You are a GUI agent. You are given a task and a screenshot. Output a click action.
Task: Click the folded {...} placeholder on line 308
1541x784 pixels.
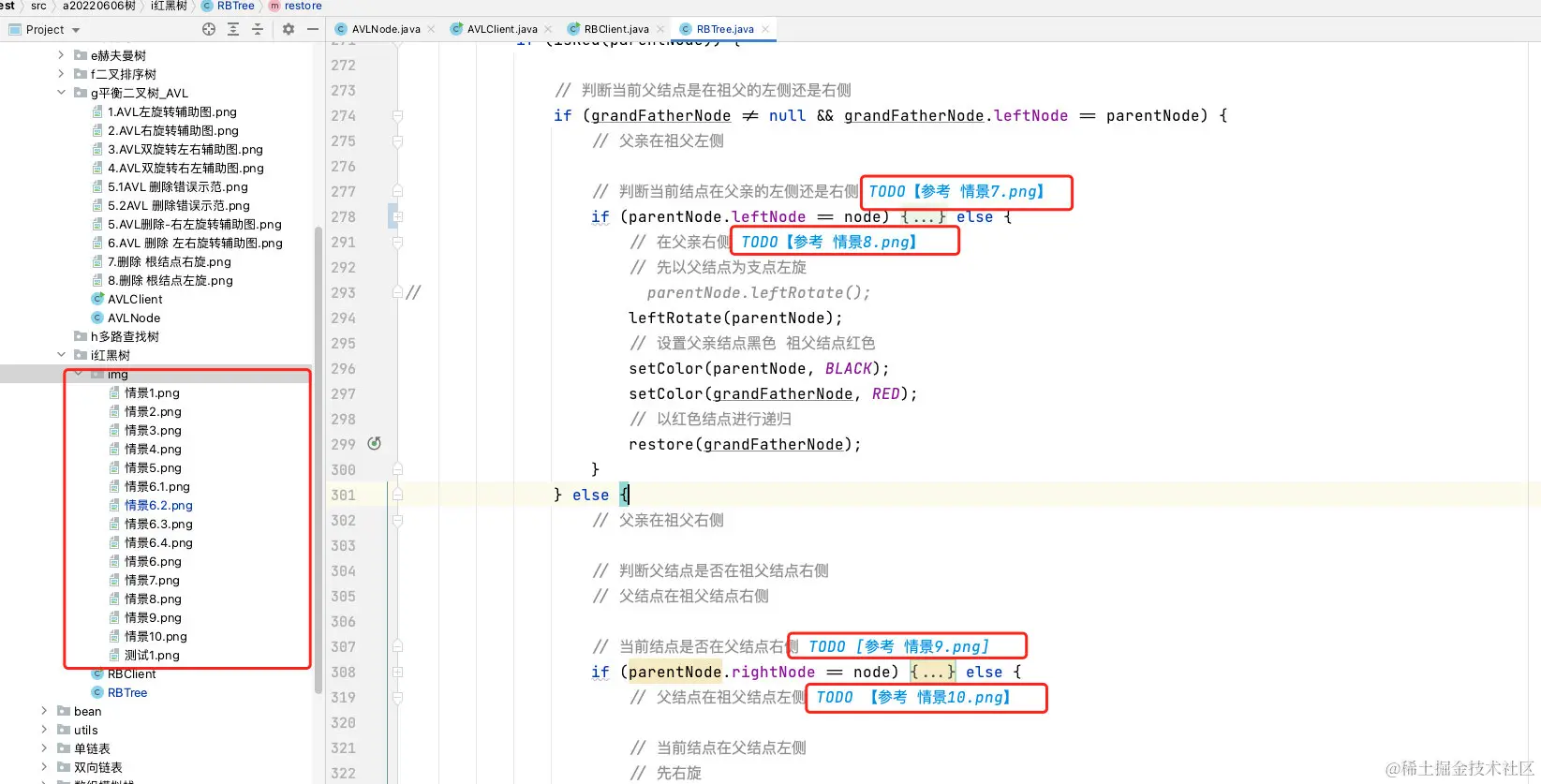(932, 672)
